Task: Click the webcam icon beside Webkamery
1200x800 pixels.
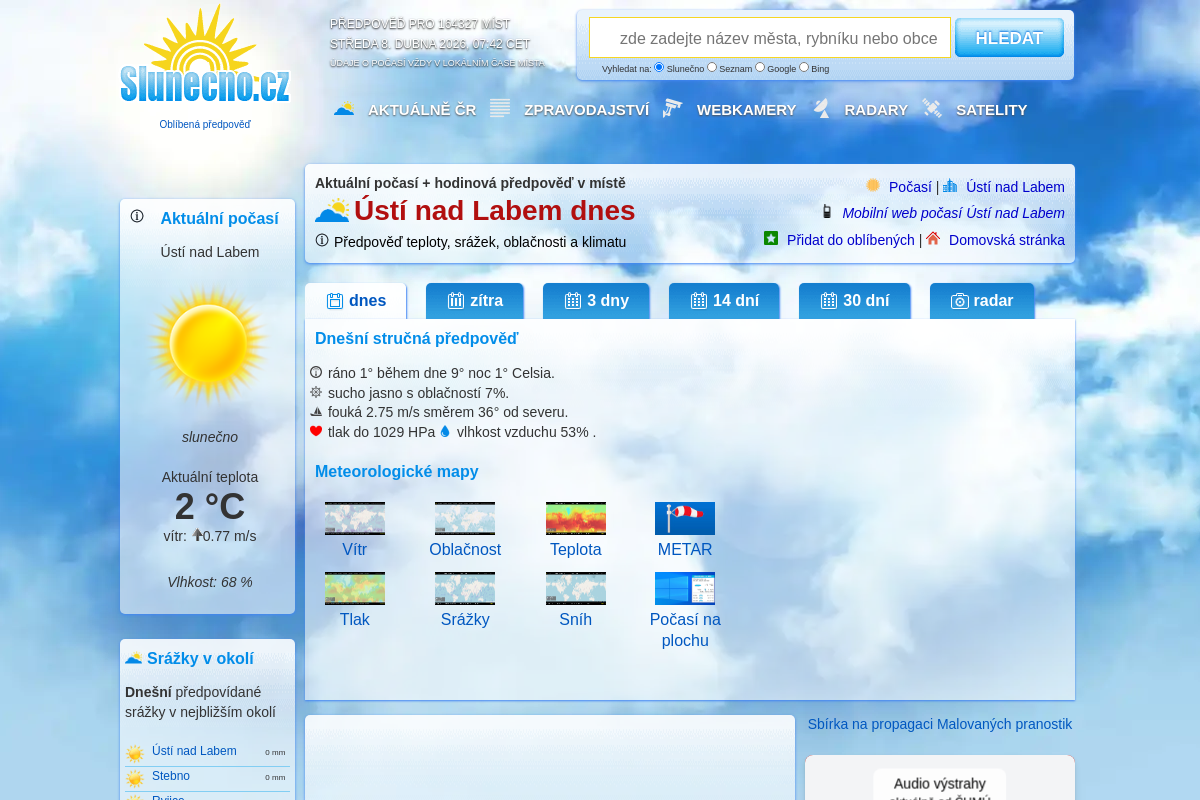Action: pyautogui.click(x=672, y=109)
